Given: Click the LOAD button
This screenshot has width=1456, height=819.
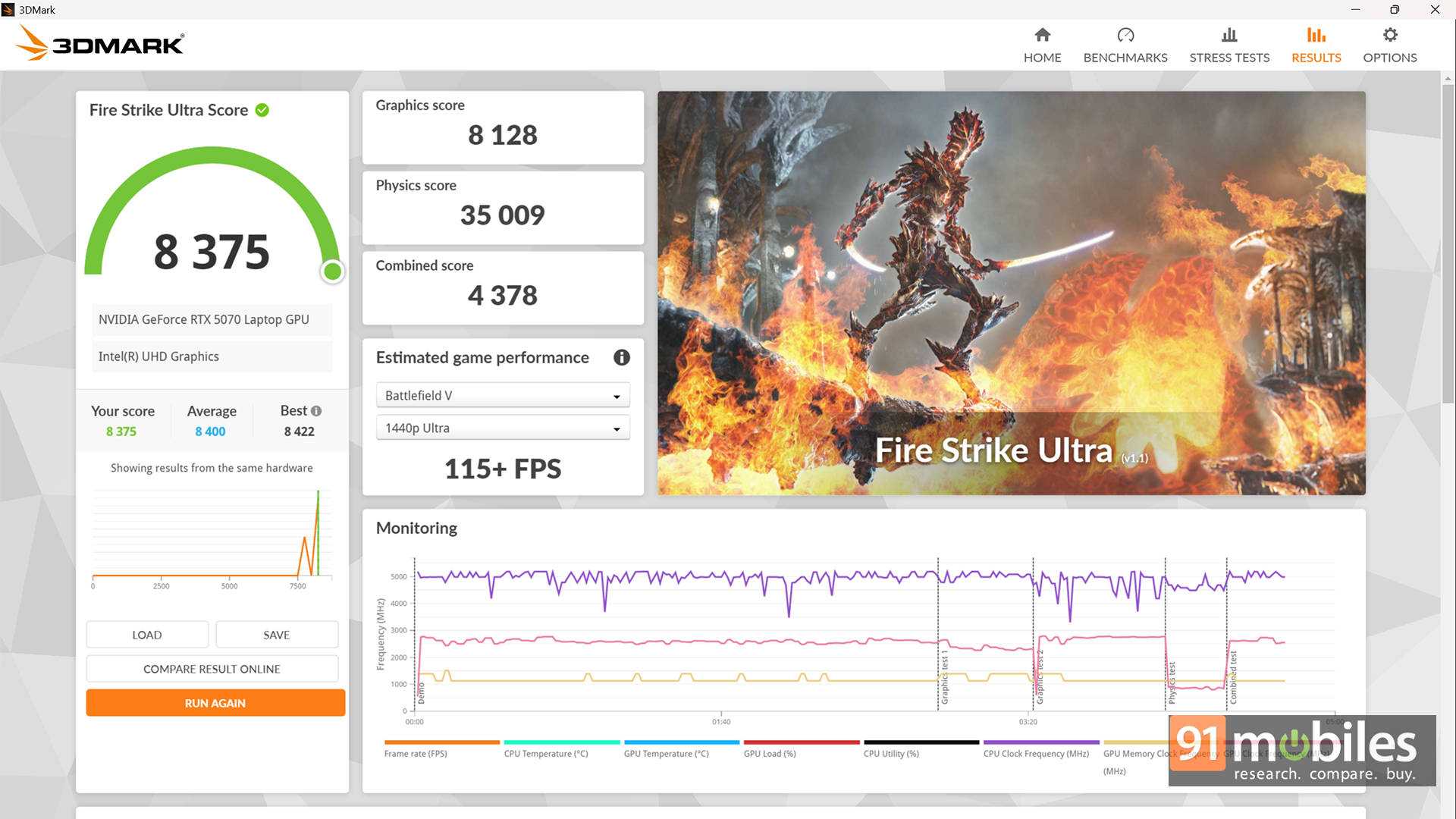Looking at the screenshot, I should point(147,635).
